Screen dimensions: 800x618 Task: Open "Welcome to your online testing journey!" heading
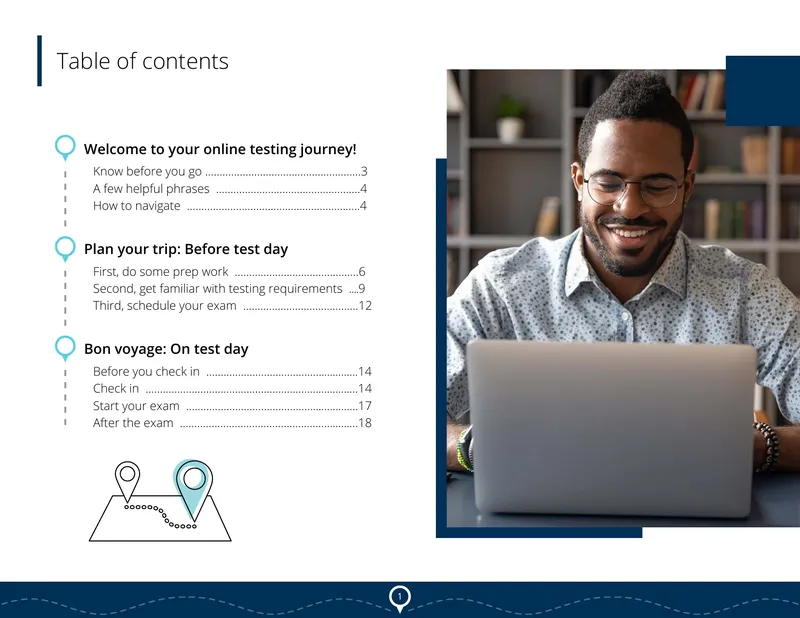(x=220, y=149)
